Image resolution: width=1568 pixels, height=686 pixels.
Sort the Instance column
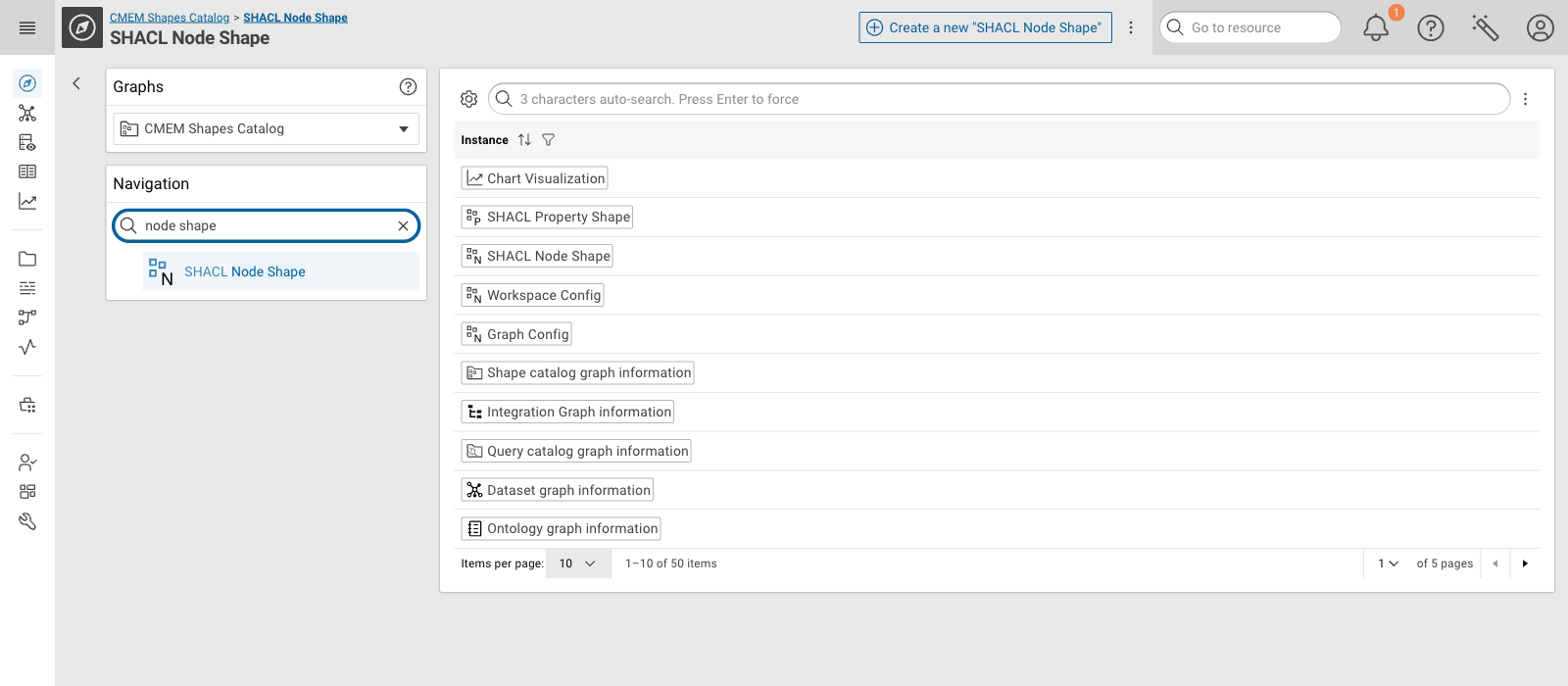click(524, 140)
